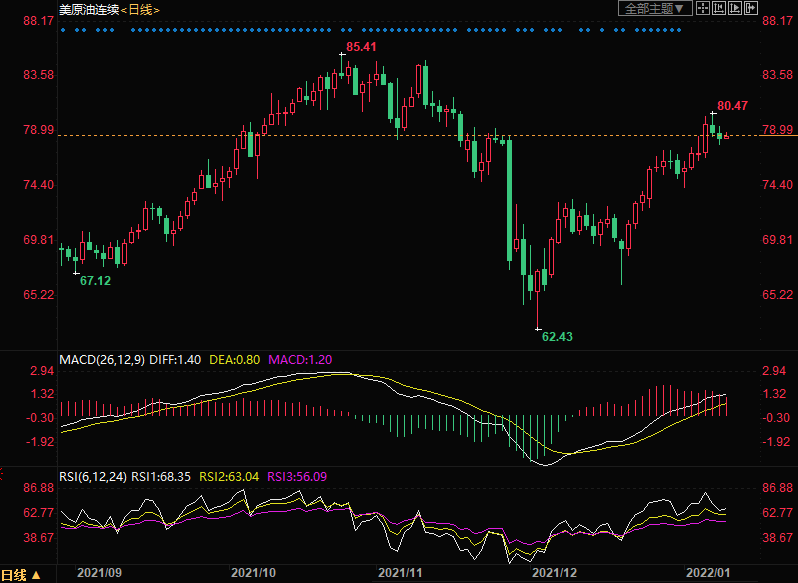The height and width of the screenshot is (583, 798).
Task: Click the rightmost export arrow toolbar icon
Action: [752, 8]
